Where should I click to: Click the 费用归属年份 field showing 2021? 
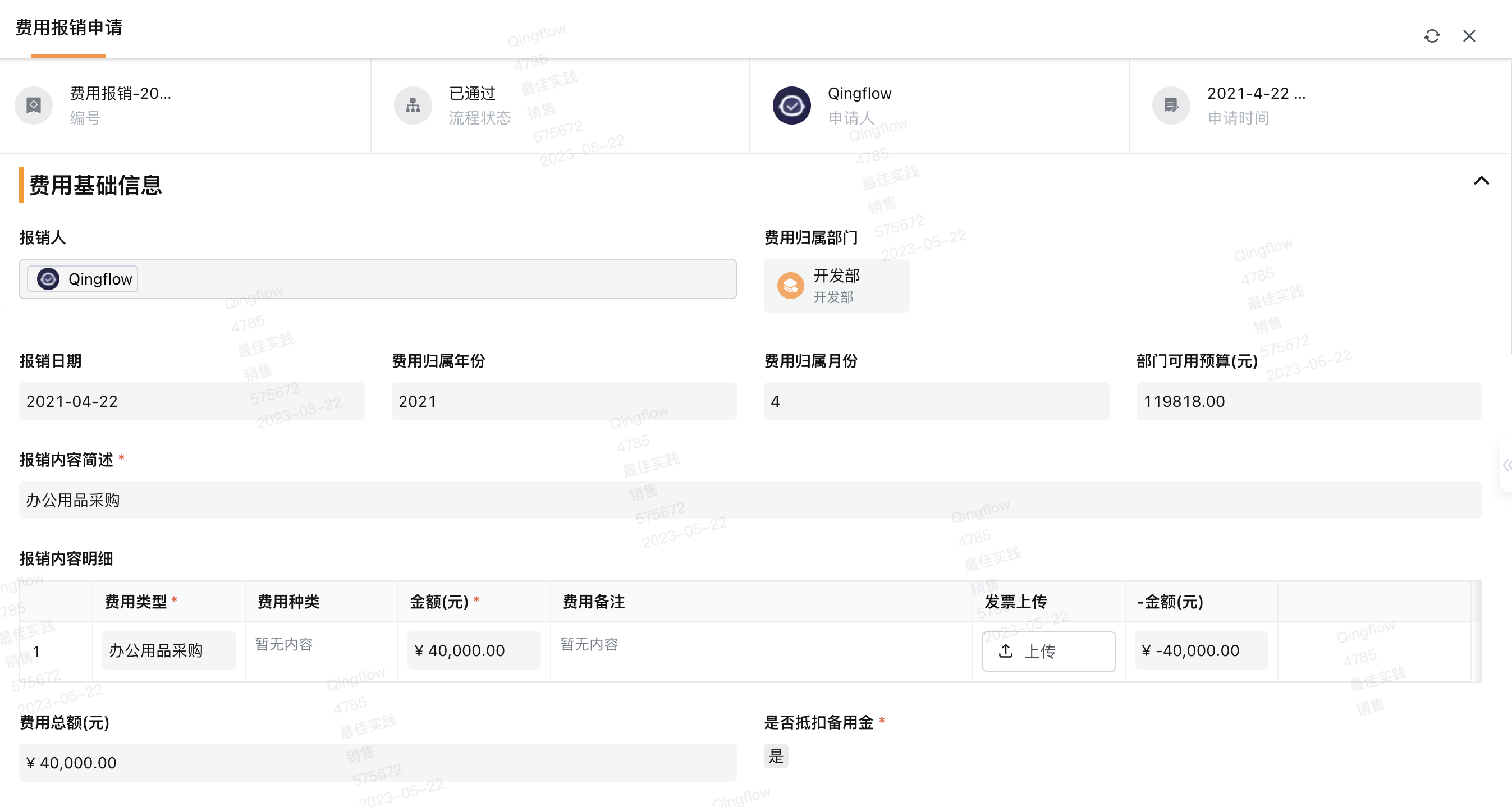tap(563, 401)
